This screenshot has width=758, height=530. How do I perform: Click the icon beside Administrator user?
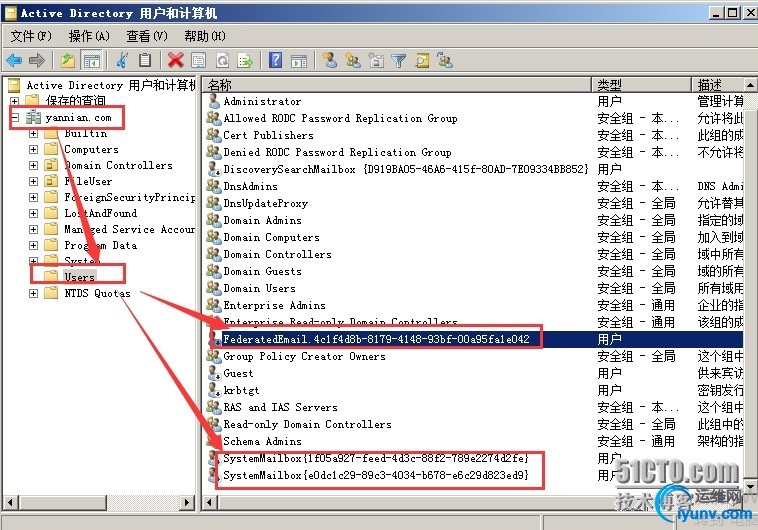coord(214,101)
